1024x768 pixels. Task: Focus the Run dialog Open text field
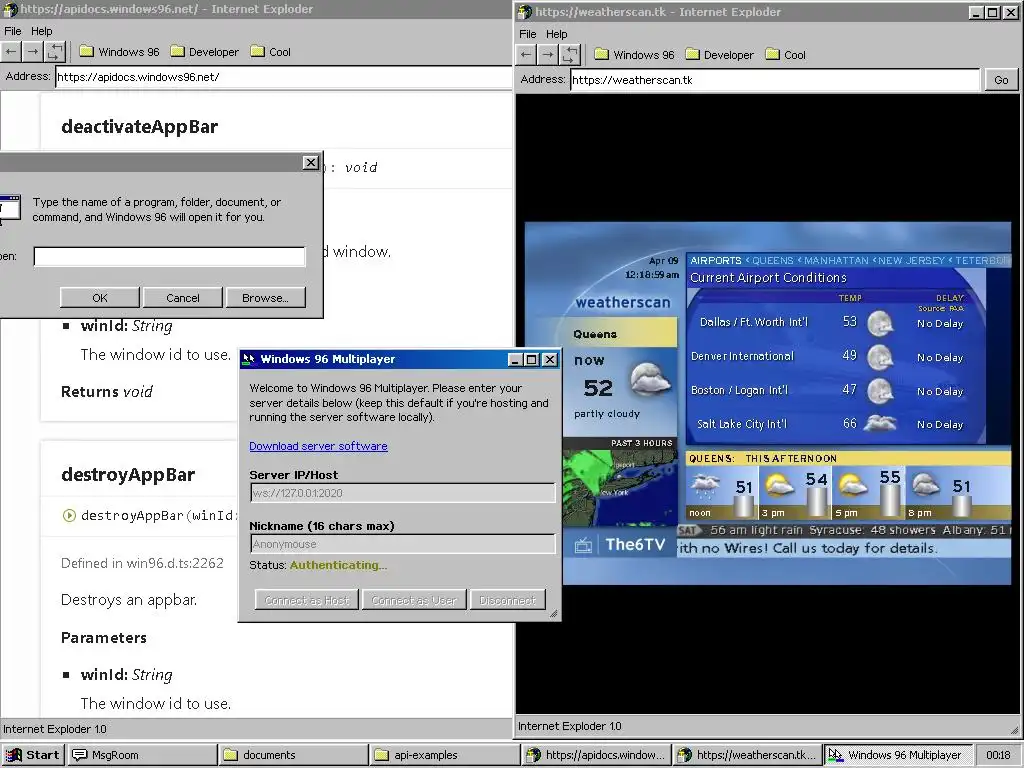(169, 256)
